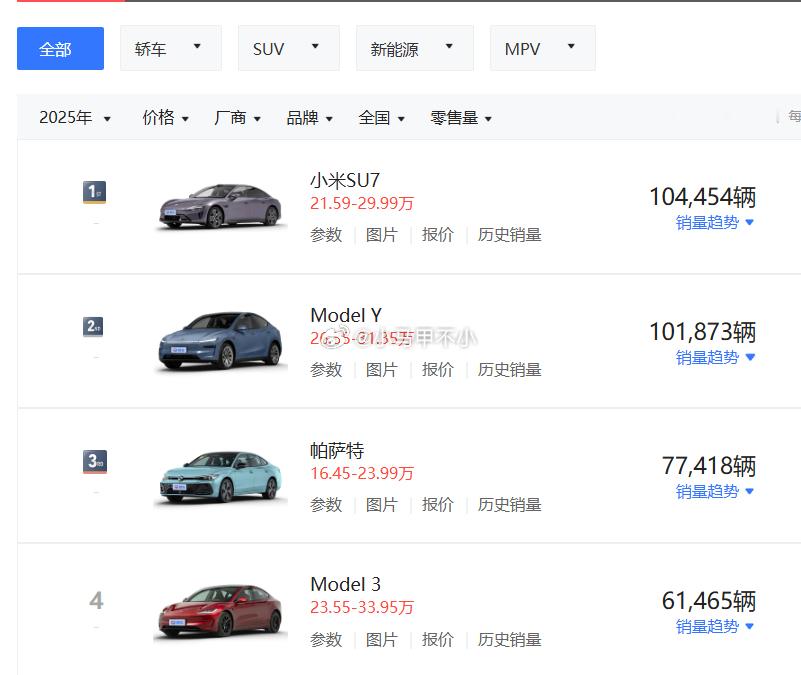Viewport: 801px width, 675px height.
Task: Open the 小米SU7 car thumbnail
Action: (220, 206)
